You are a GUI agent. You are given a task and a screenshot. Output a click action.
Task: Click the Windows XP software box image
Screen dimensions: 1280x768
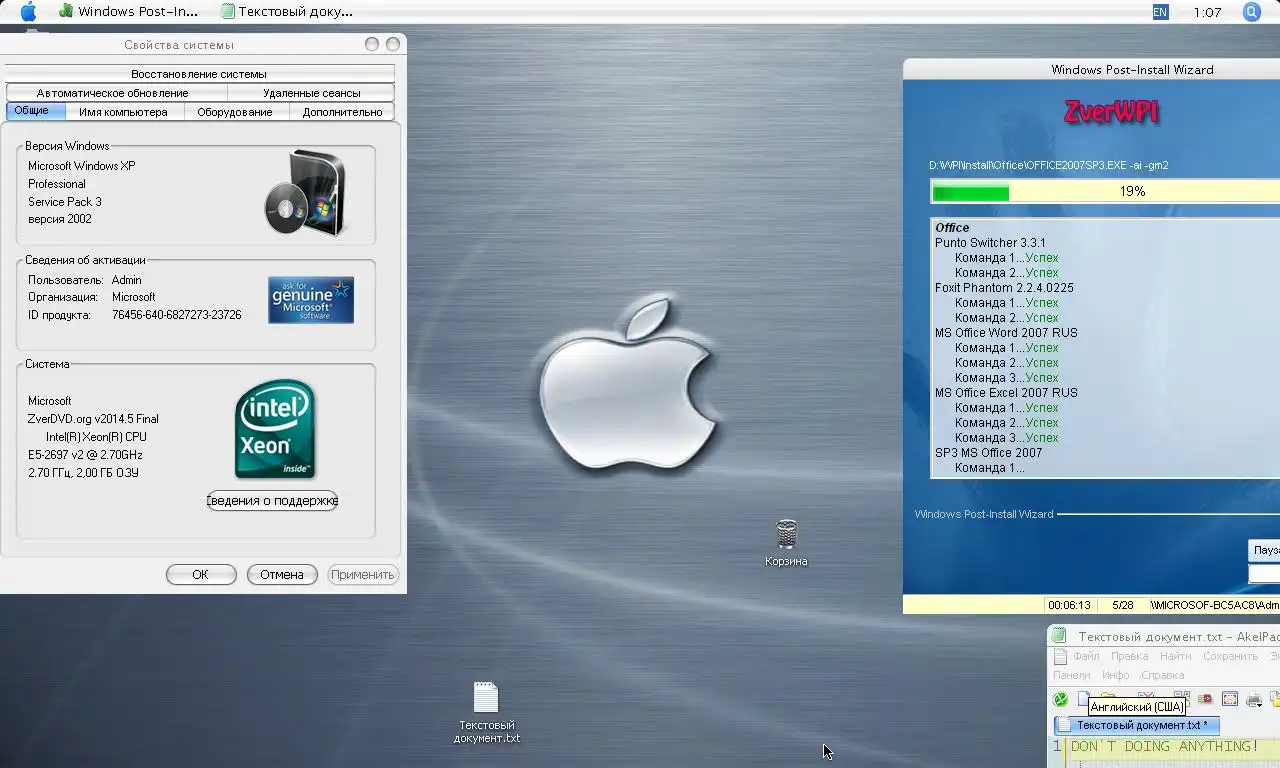(305, 194)
